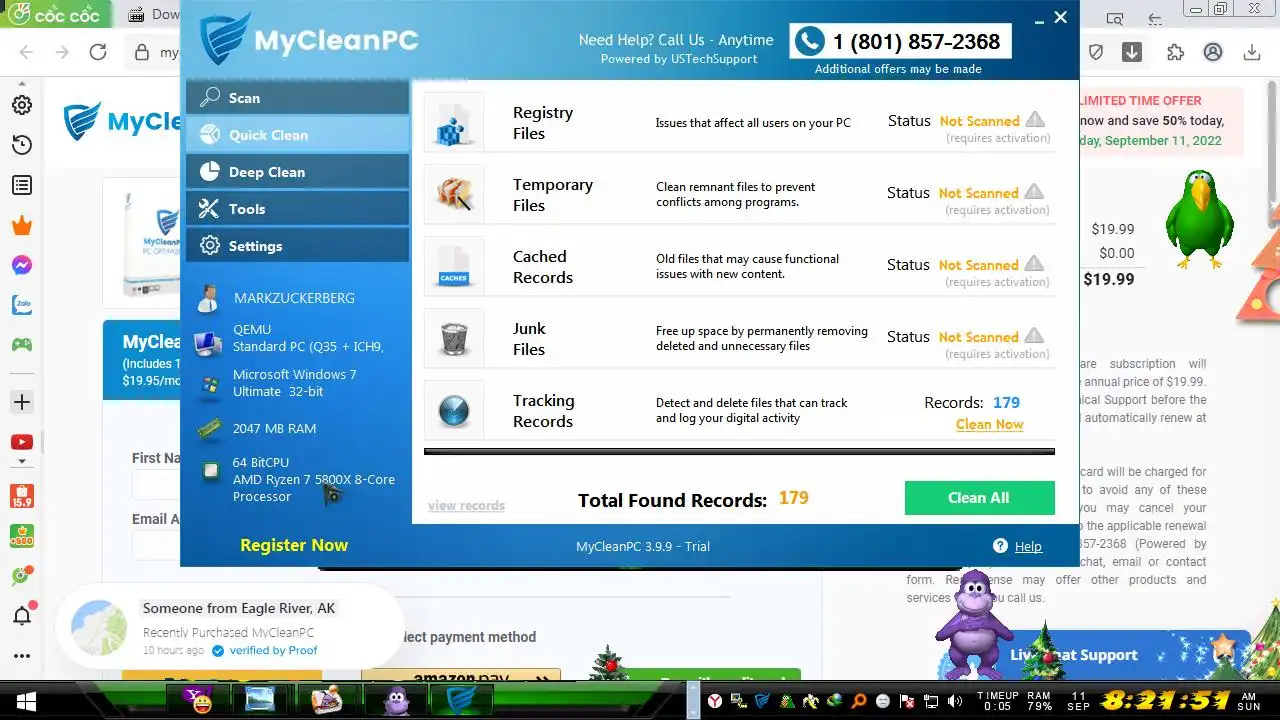Go back in the browser
The image size is (1280, 720).
coord(26,52)
